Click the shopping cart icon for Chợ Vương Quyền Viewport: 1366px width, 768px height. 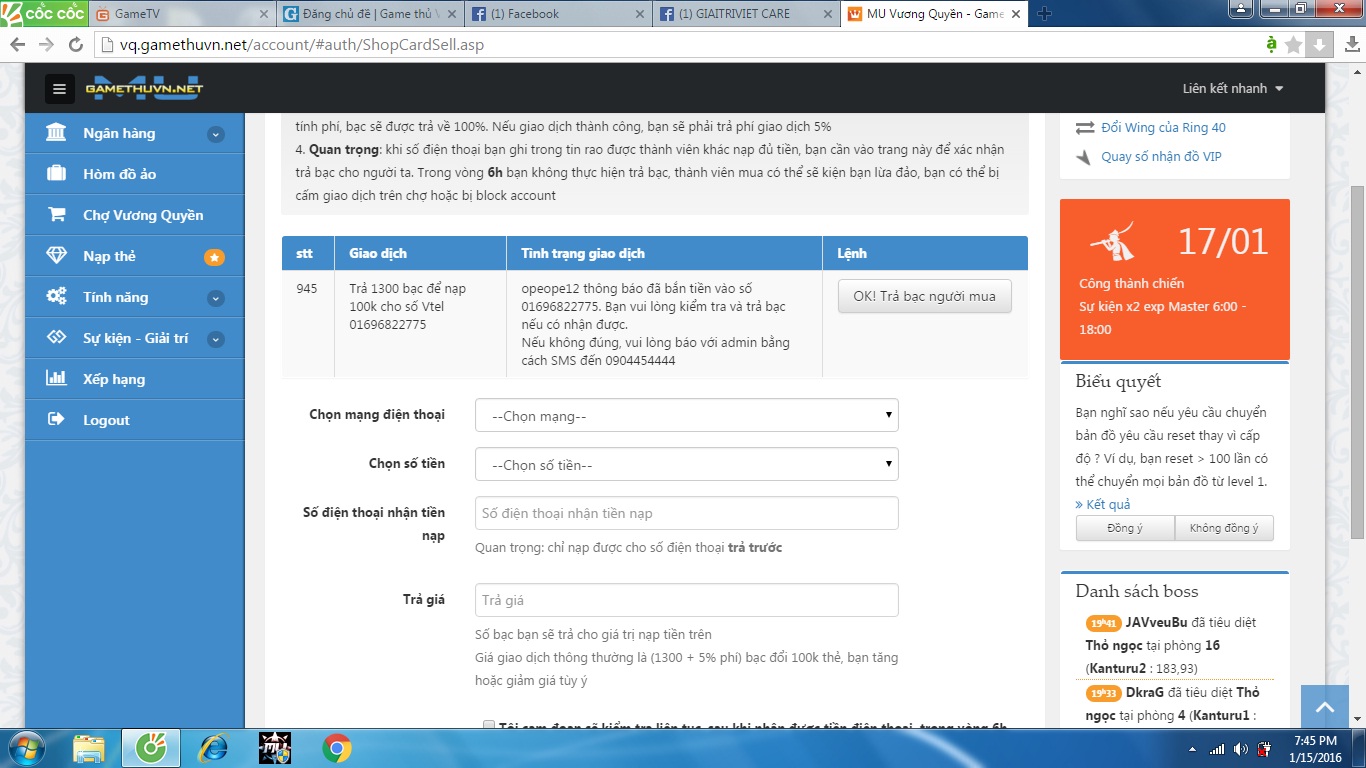[x=57, y=215]
